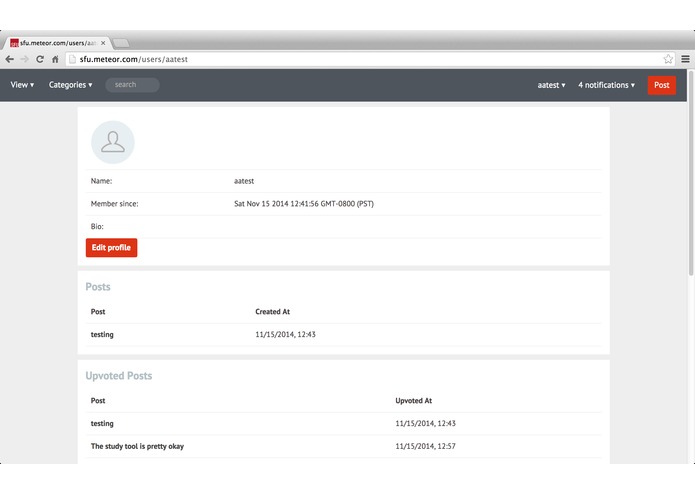This screenshot has height=494, width=695.
Task: Open the browser hamburger menu
Action: pyautogui.click(x=685, y=59)
